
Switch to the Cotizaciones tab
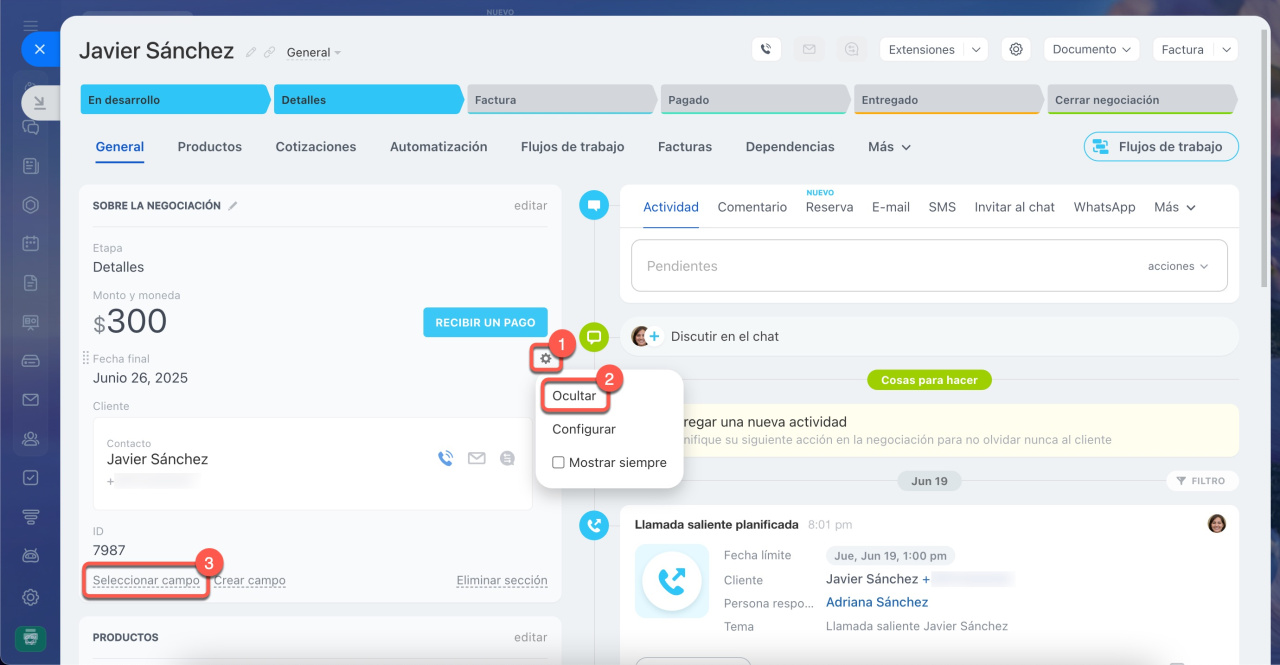316,147
